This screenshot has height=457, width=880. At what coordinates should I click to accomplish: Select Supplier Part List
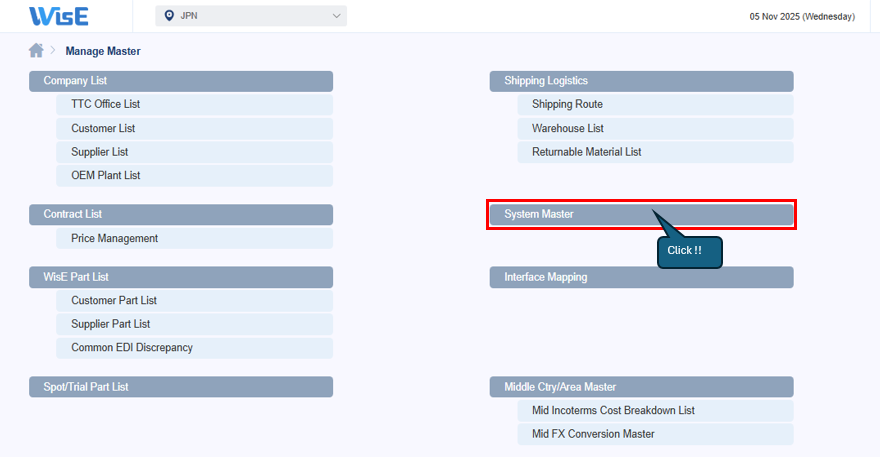tap(110, 324)
